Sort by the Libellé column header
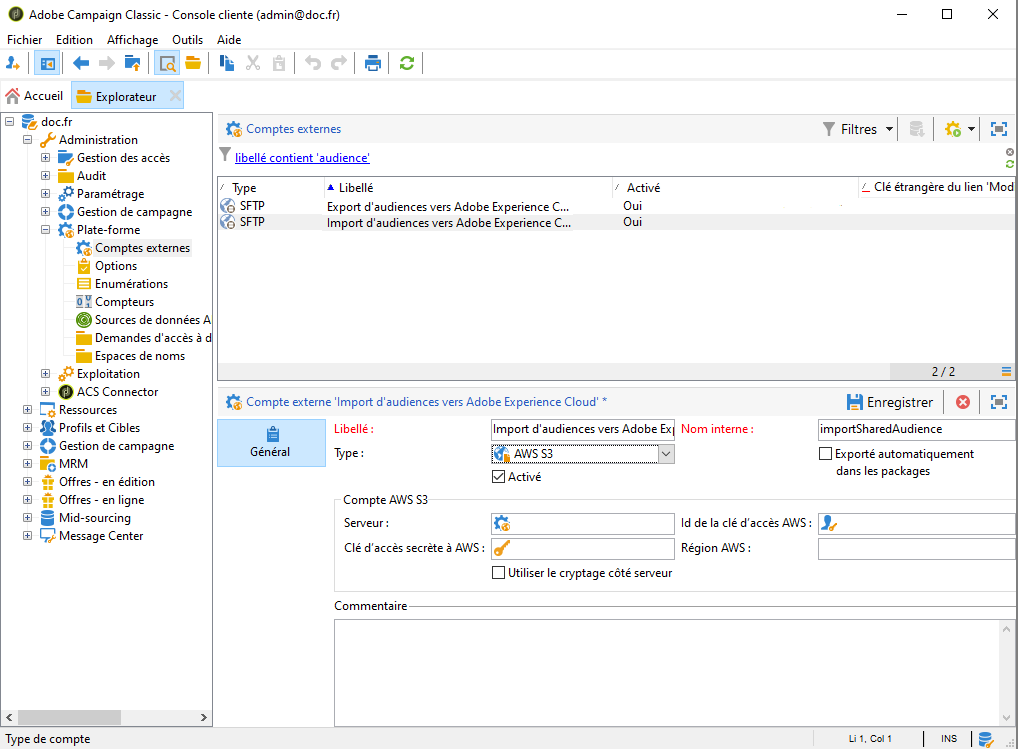This screenshot has height=749, width=1018. (468, 188)
